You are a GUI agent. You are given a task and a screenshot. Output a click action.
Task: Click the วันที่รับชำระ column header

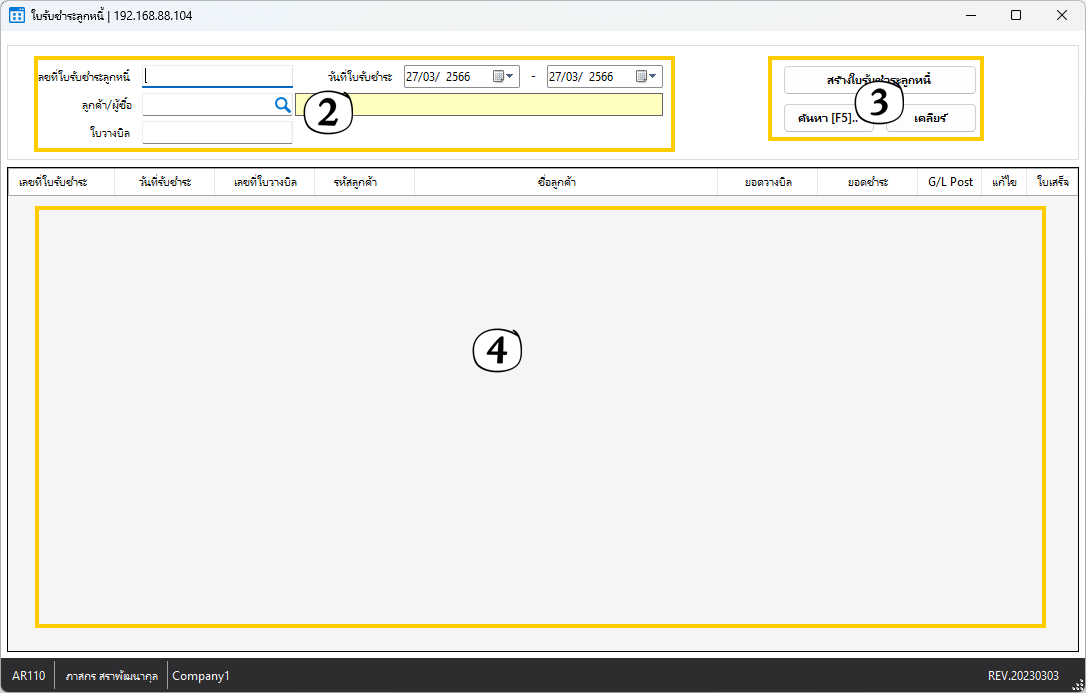pos(165,182)
